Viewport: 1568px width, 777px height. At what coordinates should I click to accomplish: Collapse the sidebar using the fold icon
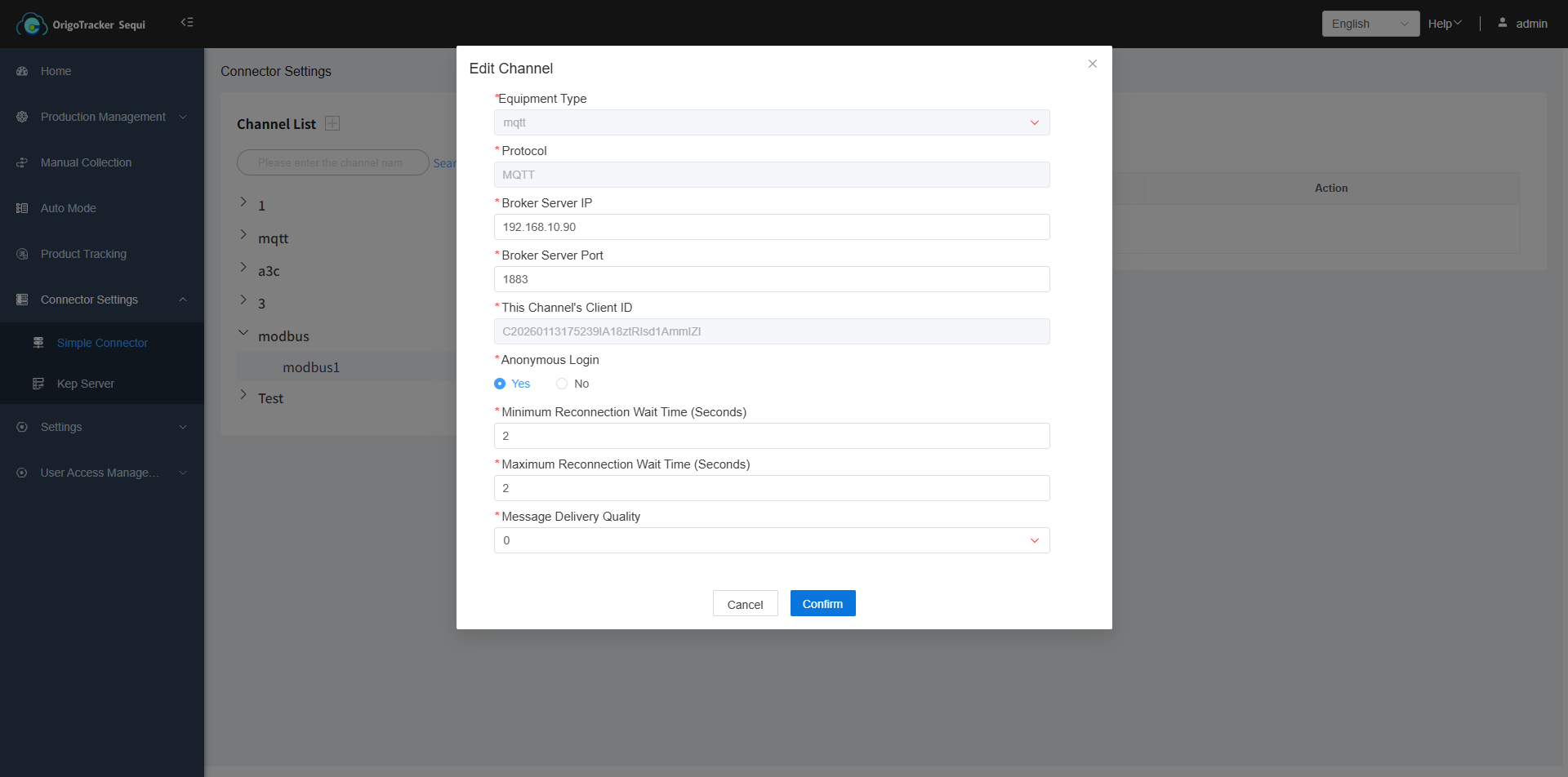(x=187, y=23)
